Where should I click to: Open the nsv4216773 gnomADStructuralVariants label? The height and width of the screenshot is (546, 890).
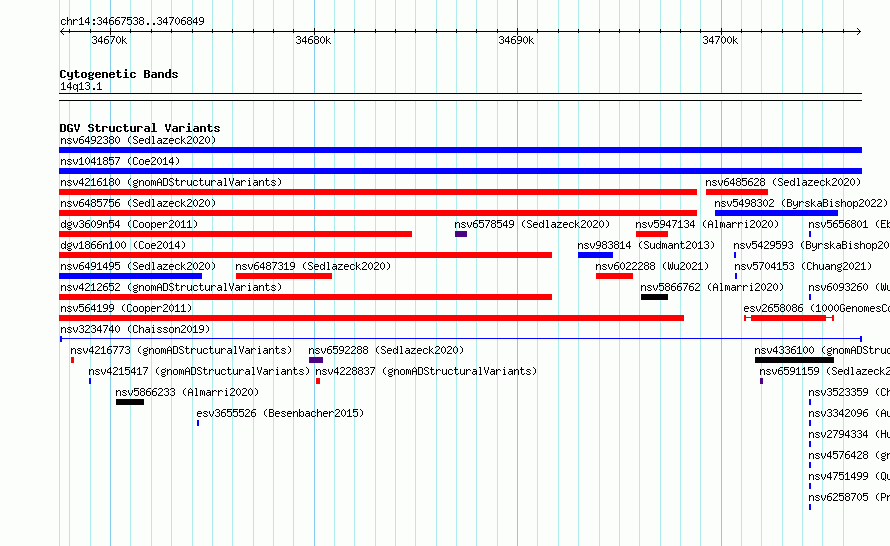(181, 350)
